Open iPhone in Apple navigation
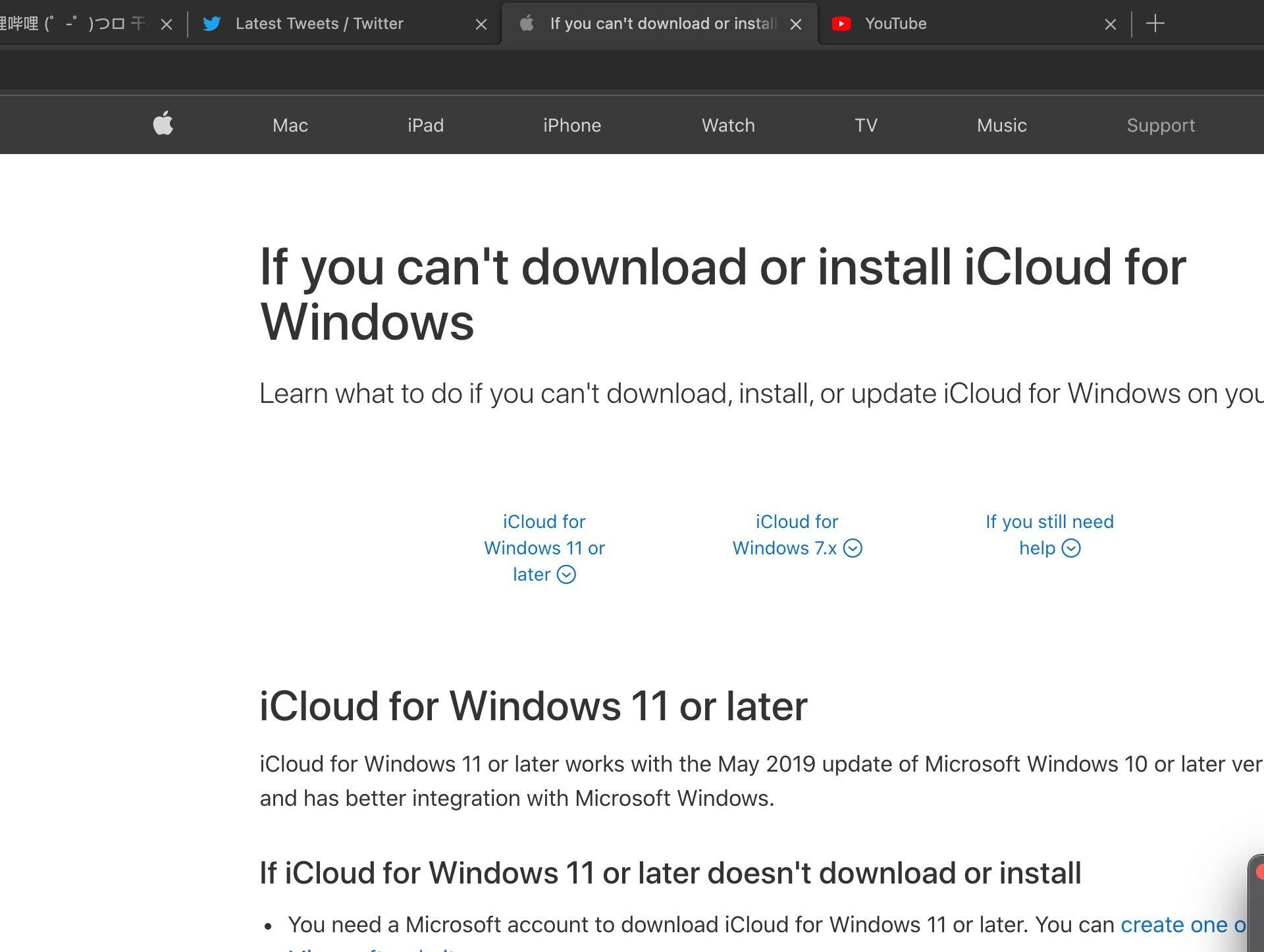This screenshot has width=1264, height=952. [572, 125]
